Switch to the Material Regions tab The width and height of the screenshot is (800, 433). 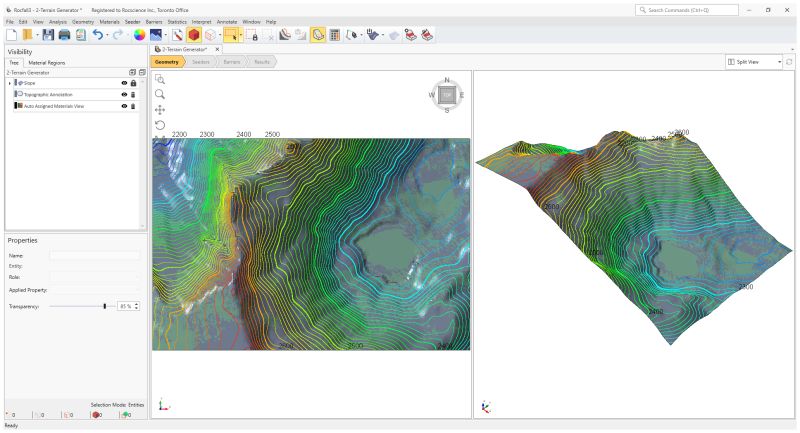(x=46, y=63)
